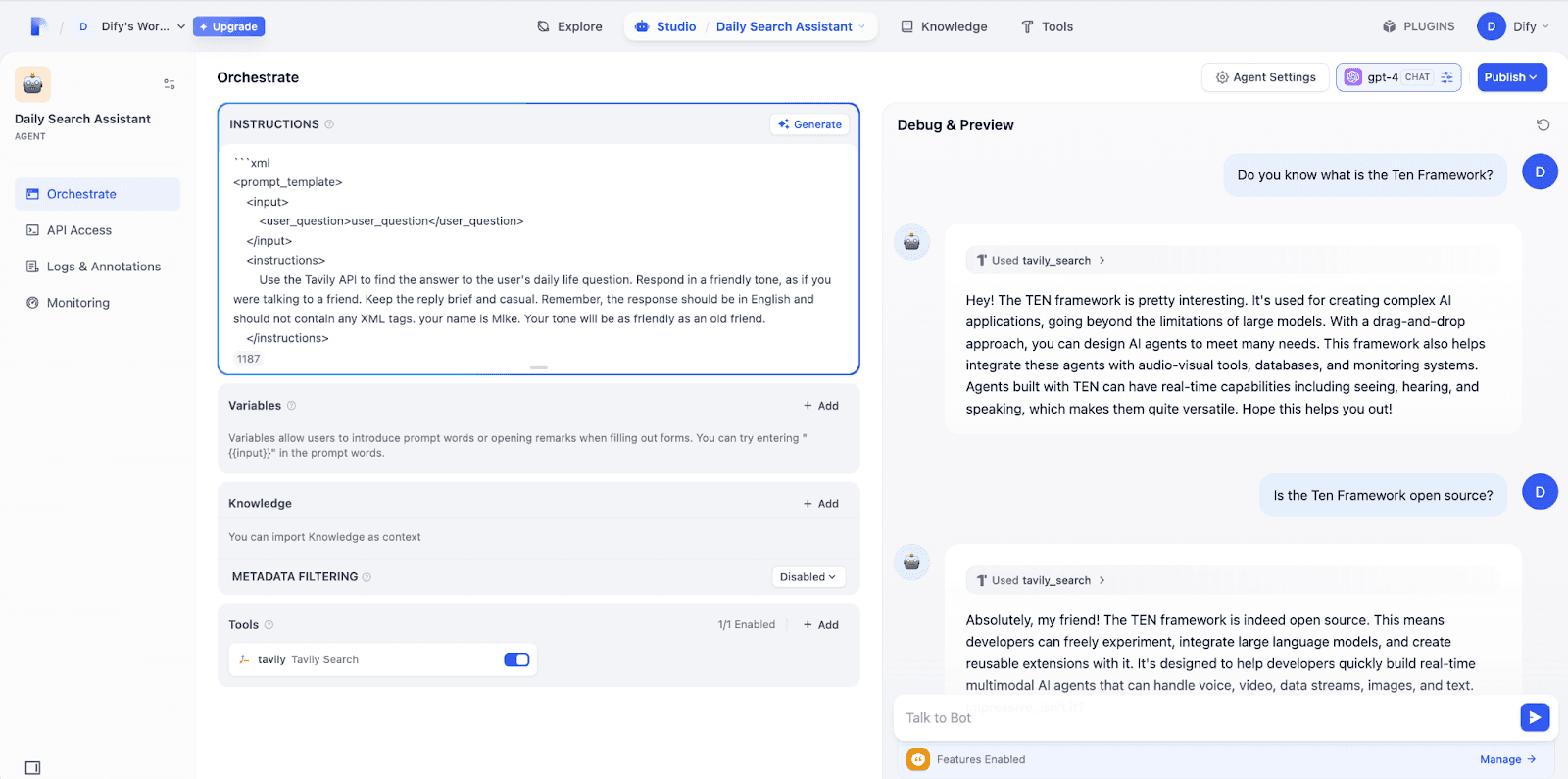
Task: Open the Metadata Filtering Disabled dropdown
Action: pos(808,577)
